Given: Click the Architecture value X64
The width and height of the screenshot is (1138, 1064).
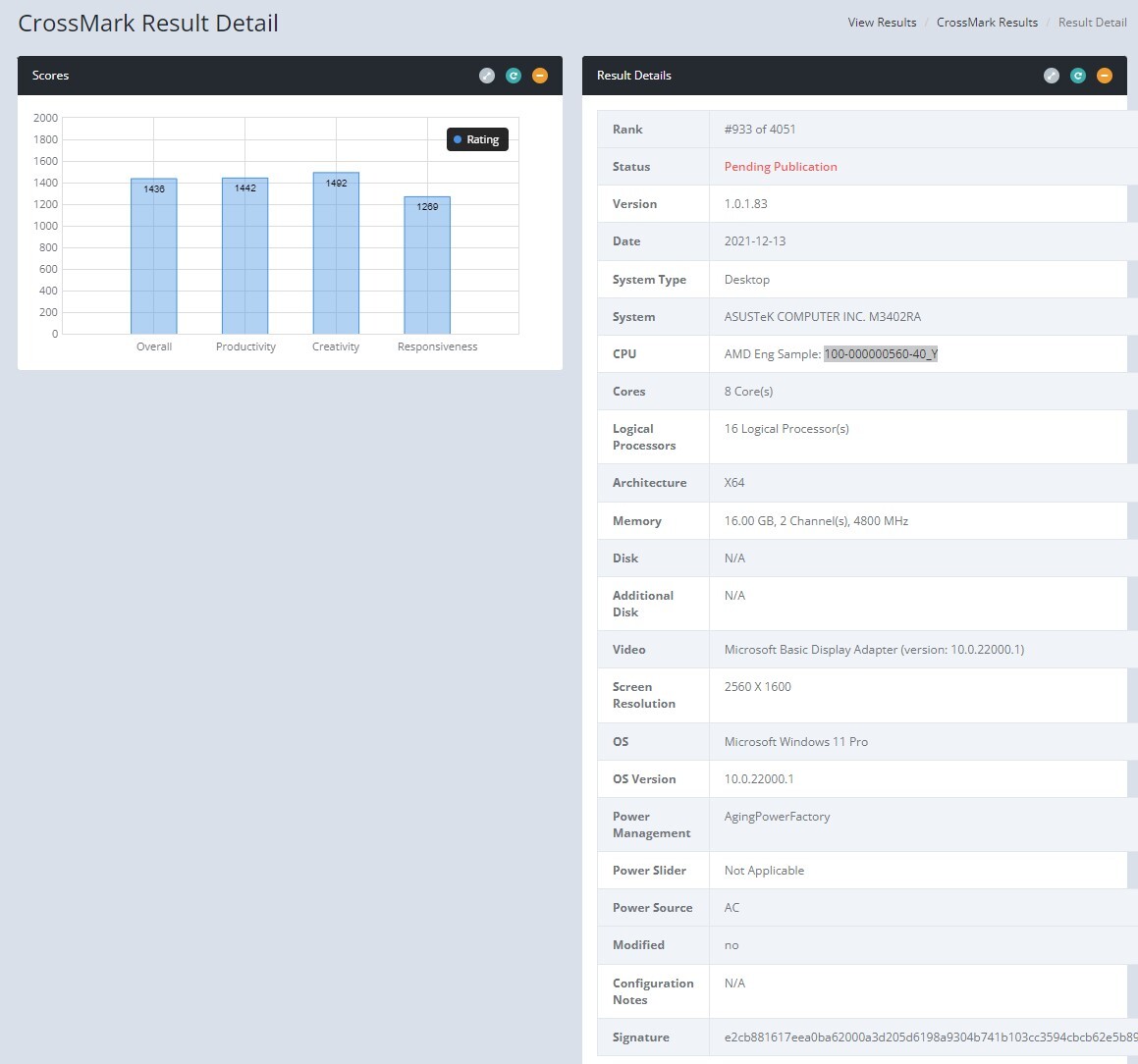Looking at the screenshot, I should click(x=734, y=483).
